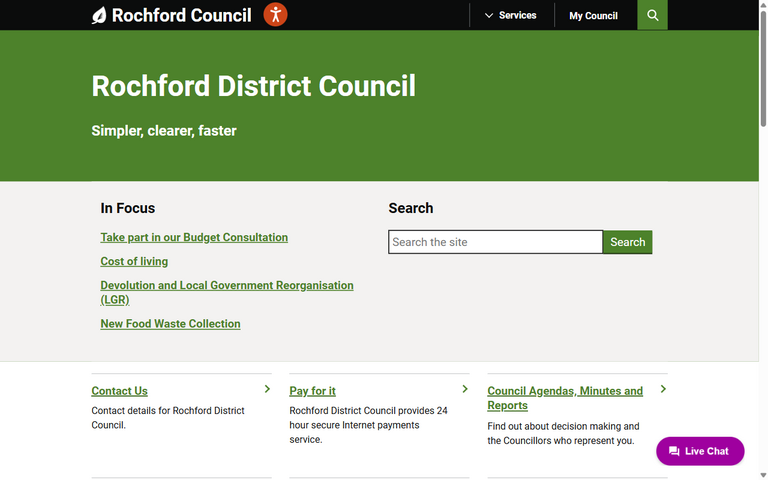Expand the Services dropdown menu
Screen dimensions: 768x480
coord(510,15)
